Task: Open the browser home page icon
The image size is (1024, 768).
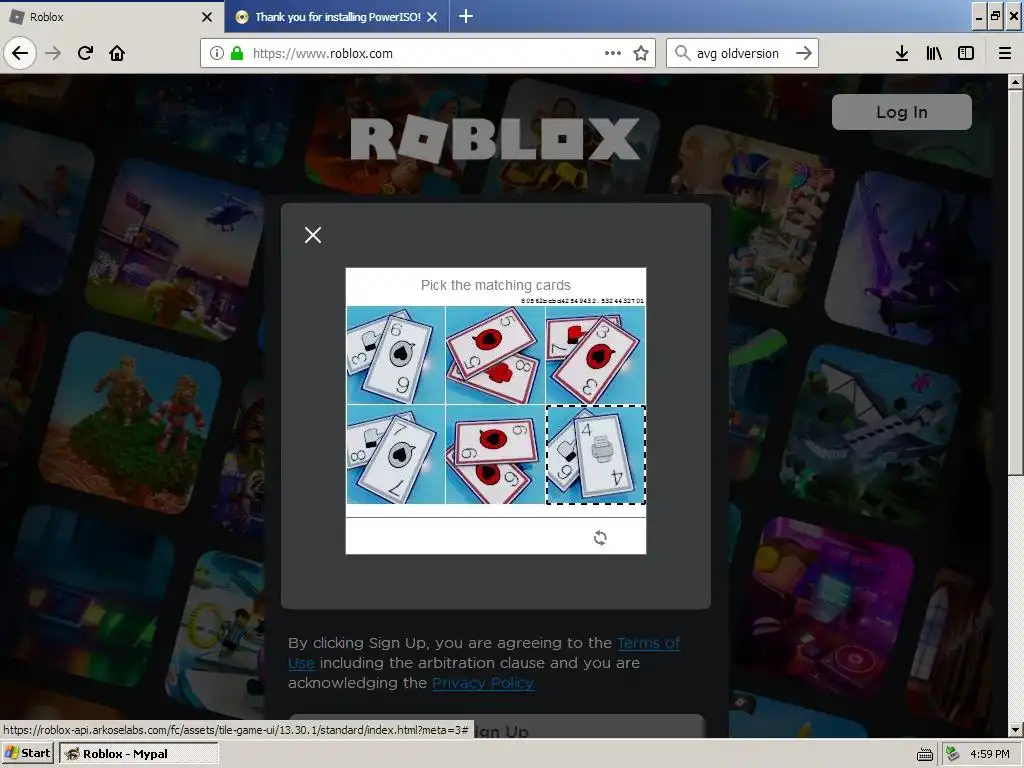Action: [117, 53]
